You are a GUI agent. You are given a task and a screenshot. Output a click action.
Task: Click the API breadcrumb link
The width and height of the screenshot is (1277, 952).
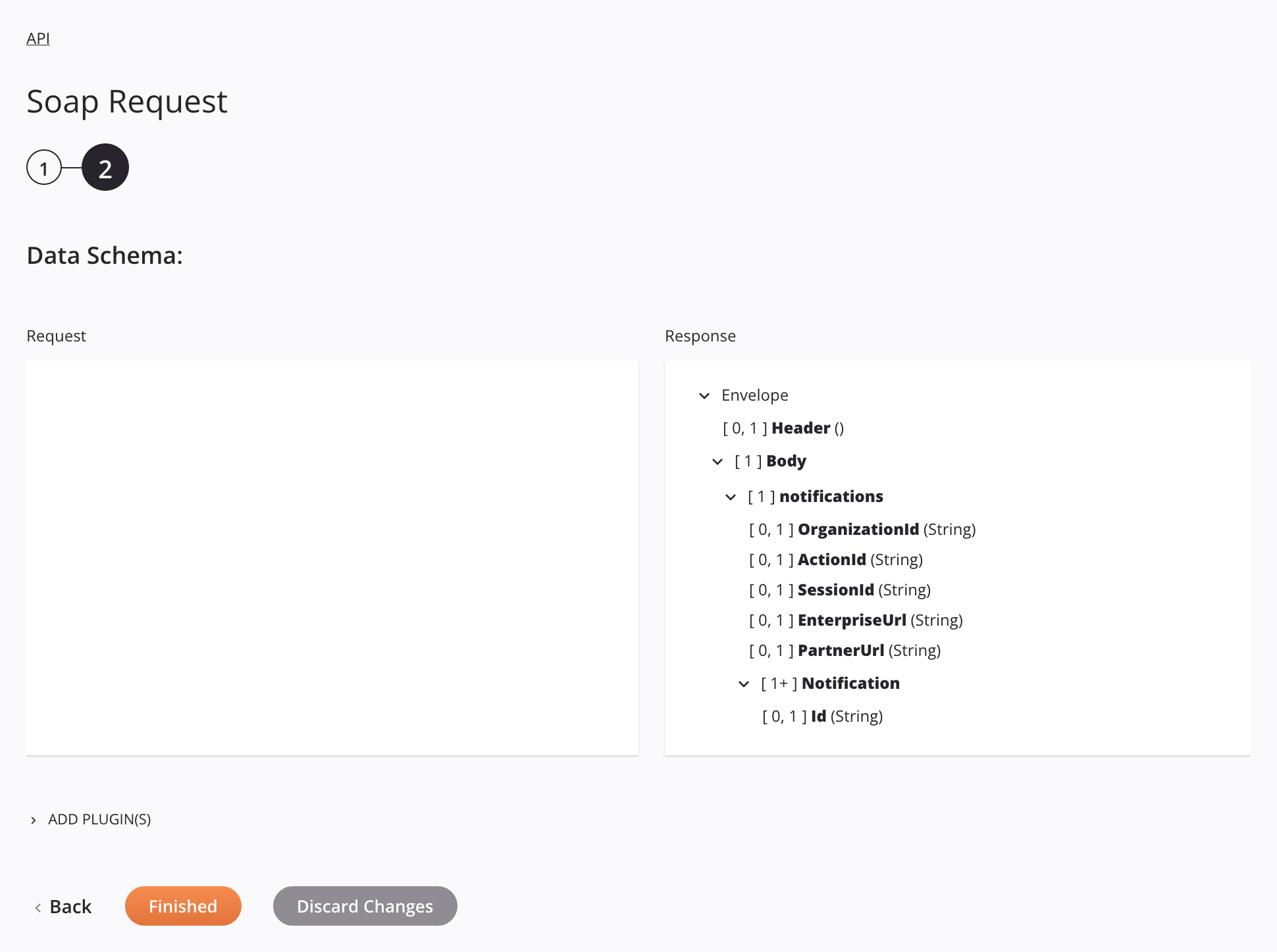coord(37,38)
